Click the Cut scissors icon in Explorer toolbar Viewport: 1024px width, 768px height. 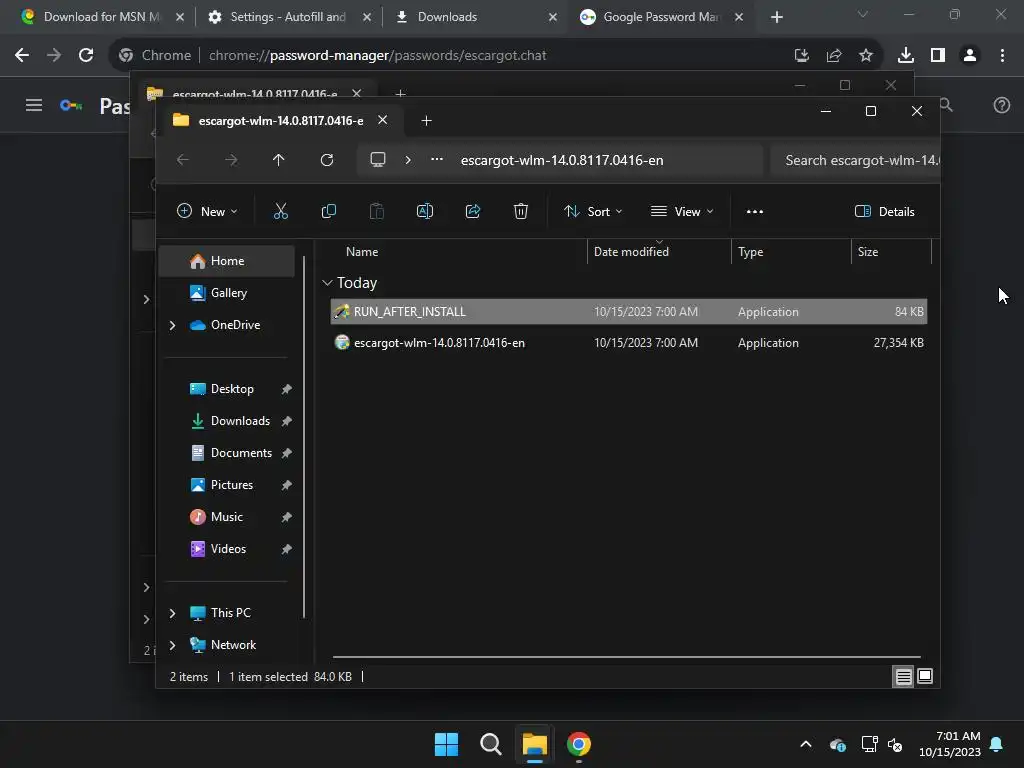pyautogui.click(x=280, y=211)
